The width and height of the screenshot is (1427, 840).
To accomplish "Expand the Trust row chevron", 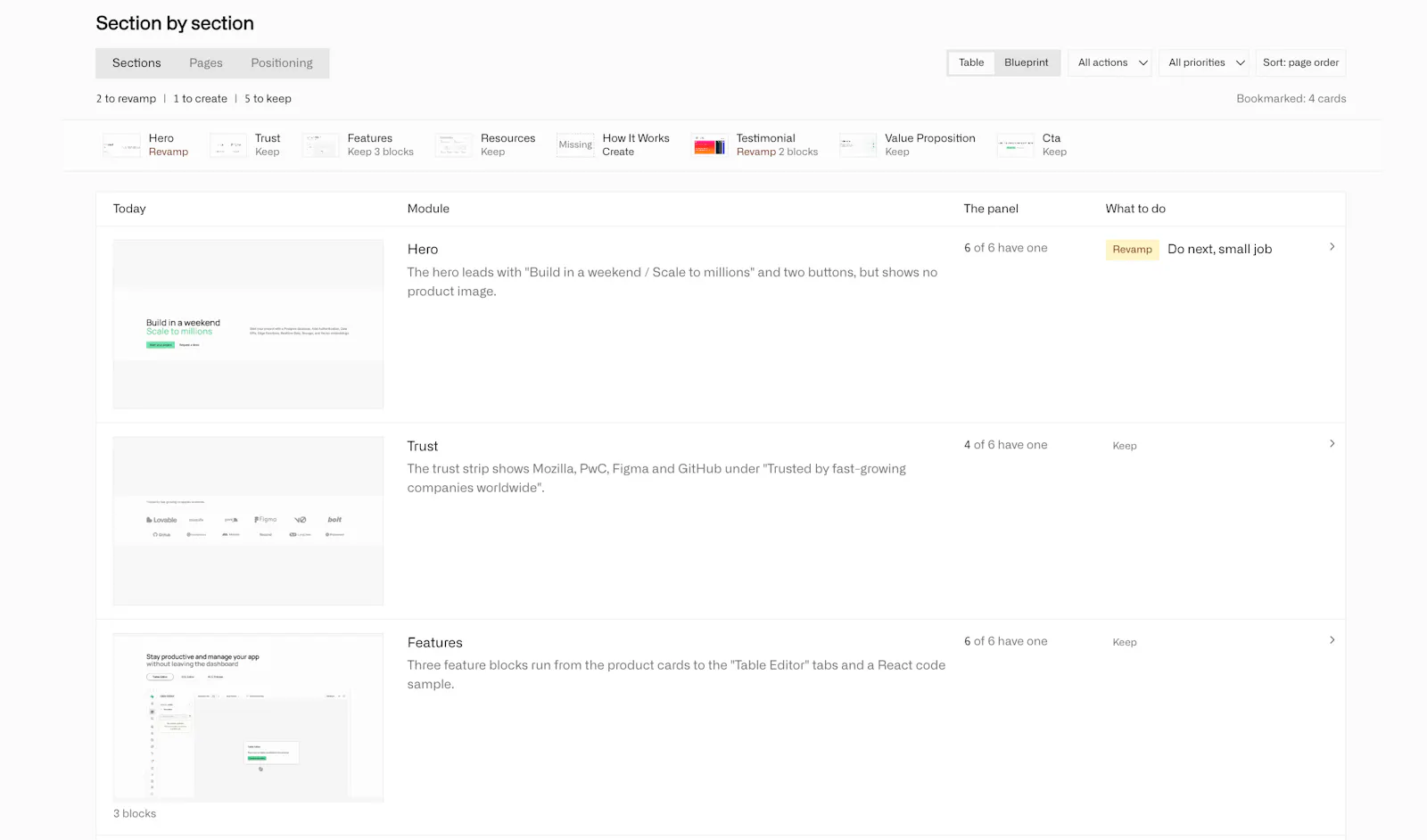I will [1332, 444].
